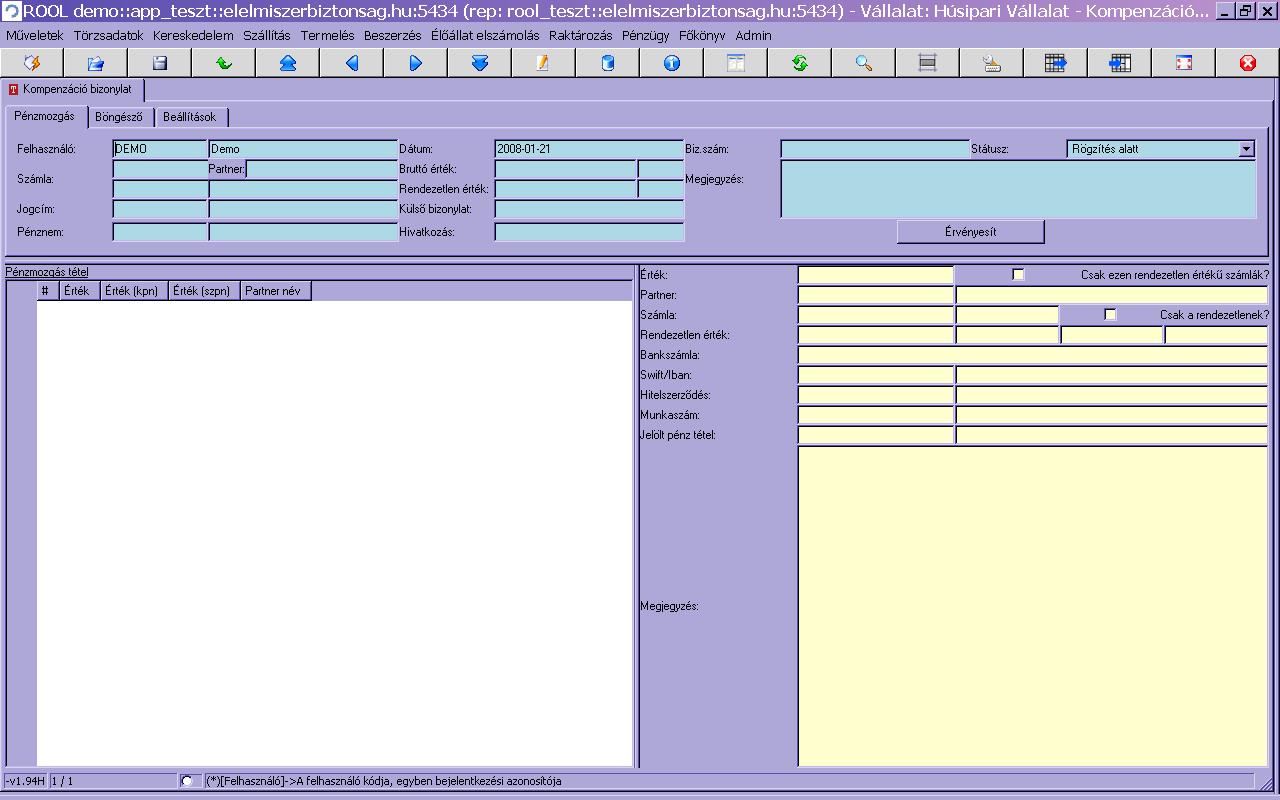Enable the 'Csak a rendezetlenek?' checkbox
The height and width of the screenshot is (800, 1280).
[x=1110, y=315]
